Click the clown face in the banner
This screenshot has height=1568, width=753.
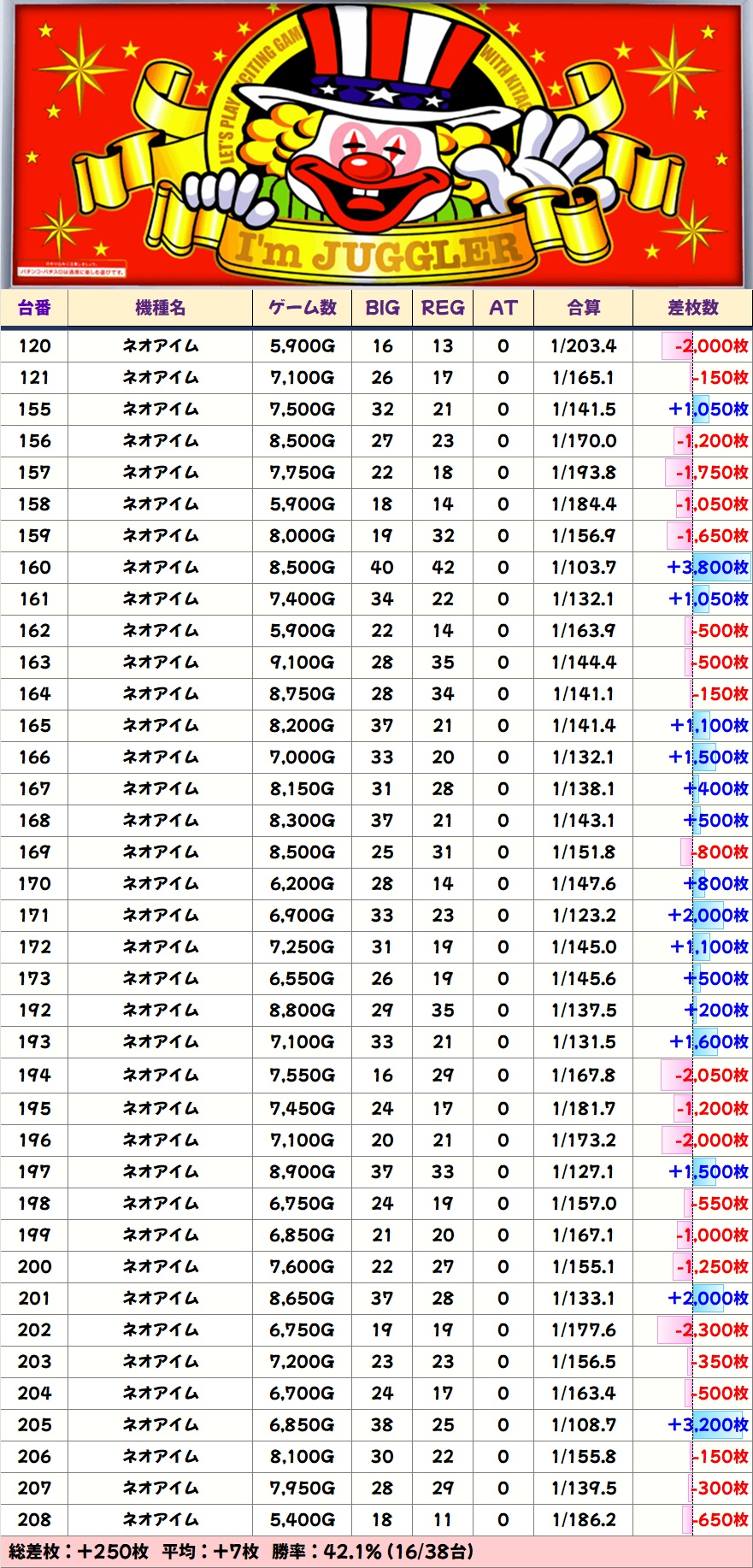pos(368,162)
